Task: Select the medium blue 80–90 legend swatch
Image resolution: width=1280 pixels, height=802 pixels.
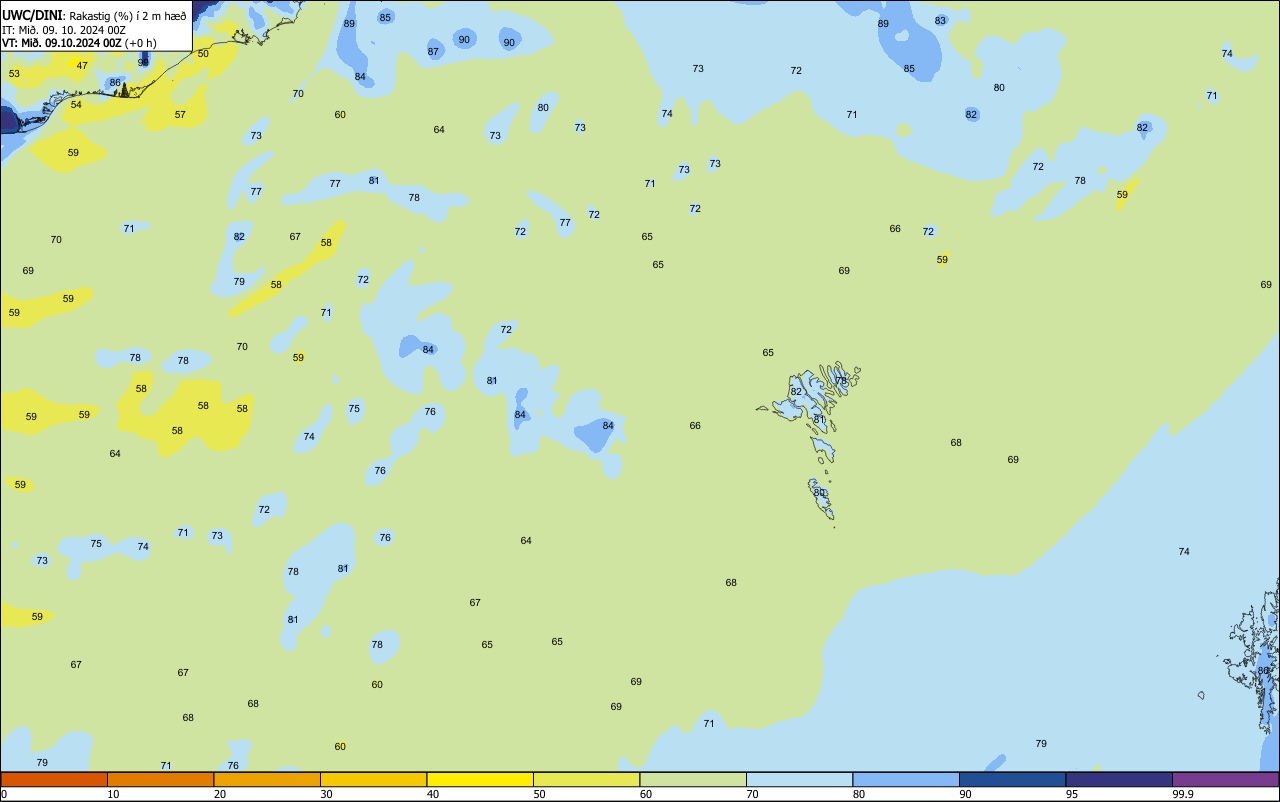Action: click(906, 779)
